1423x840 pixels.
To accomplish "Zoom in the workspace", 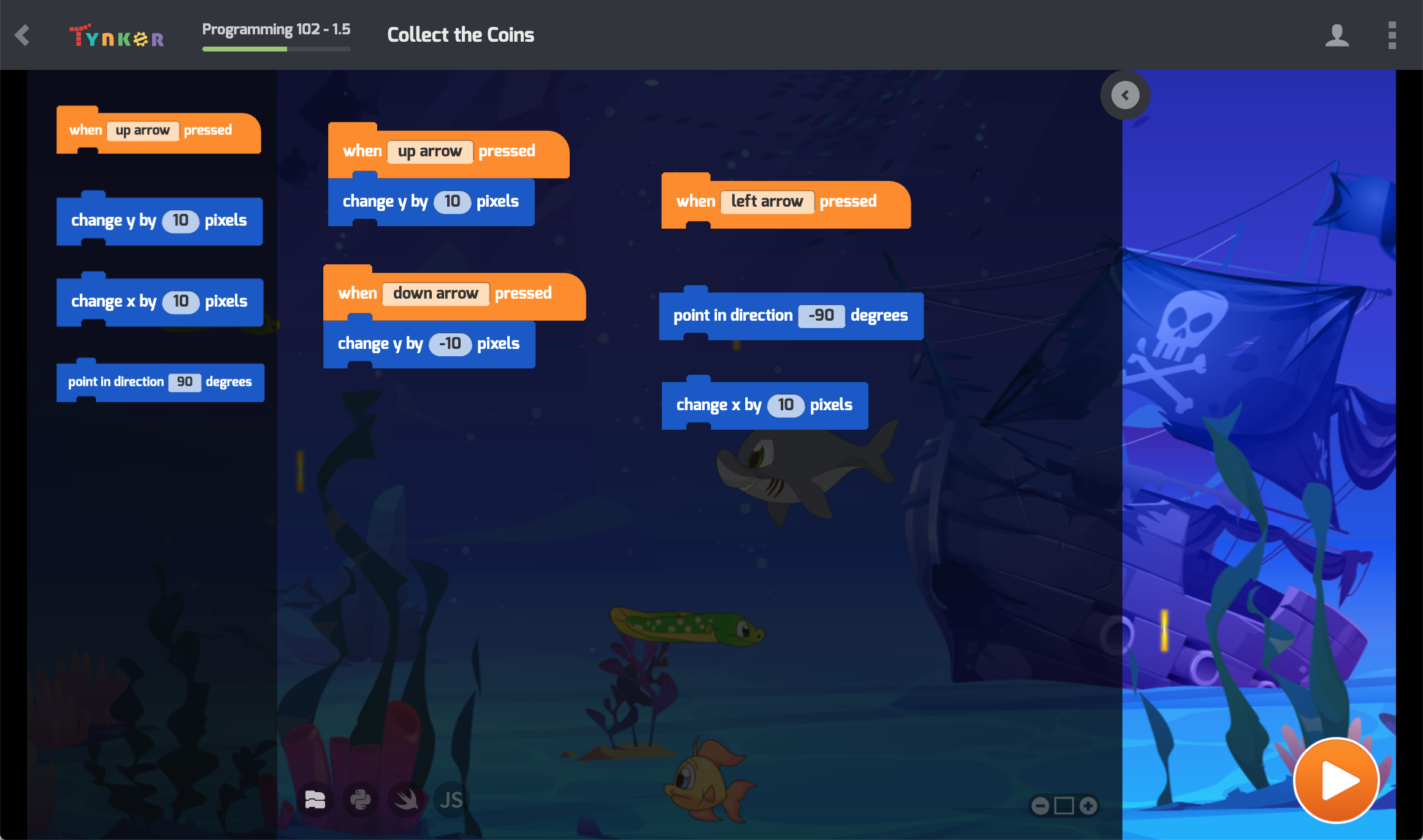I will pos(1088,806).
